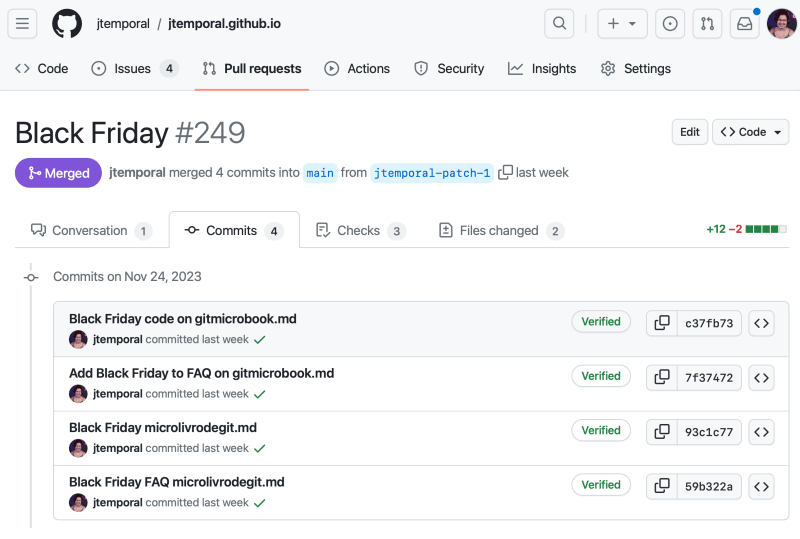Show check status for 'Add Black Friday to FAQ' commit
Viewport: 800px width, 539px height.
click(x=260, y=395)
